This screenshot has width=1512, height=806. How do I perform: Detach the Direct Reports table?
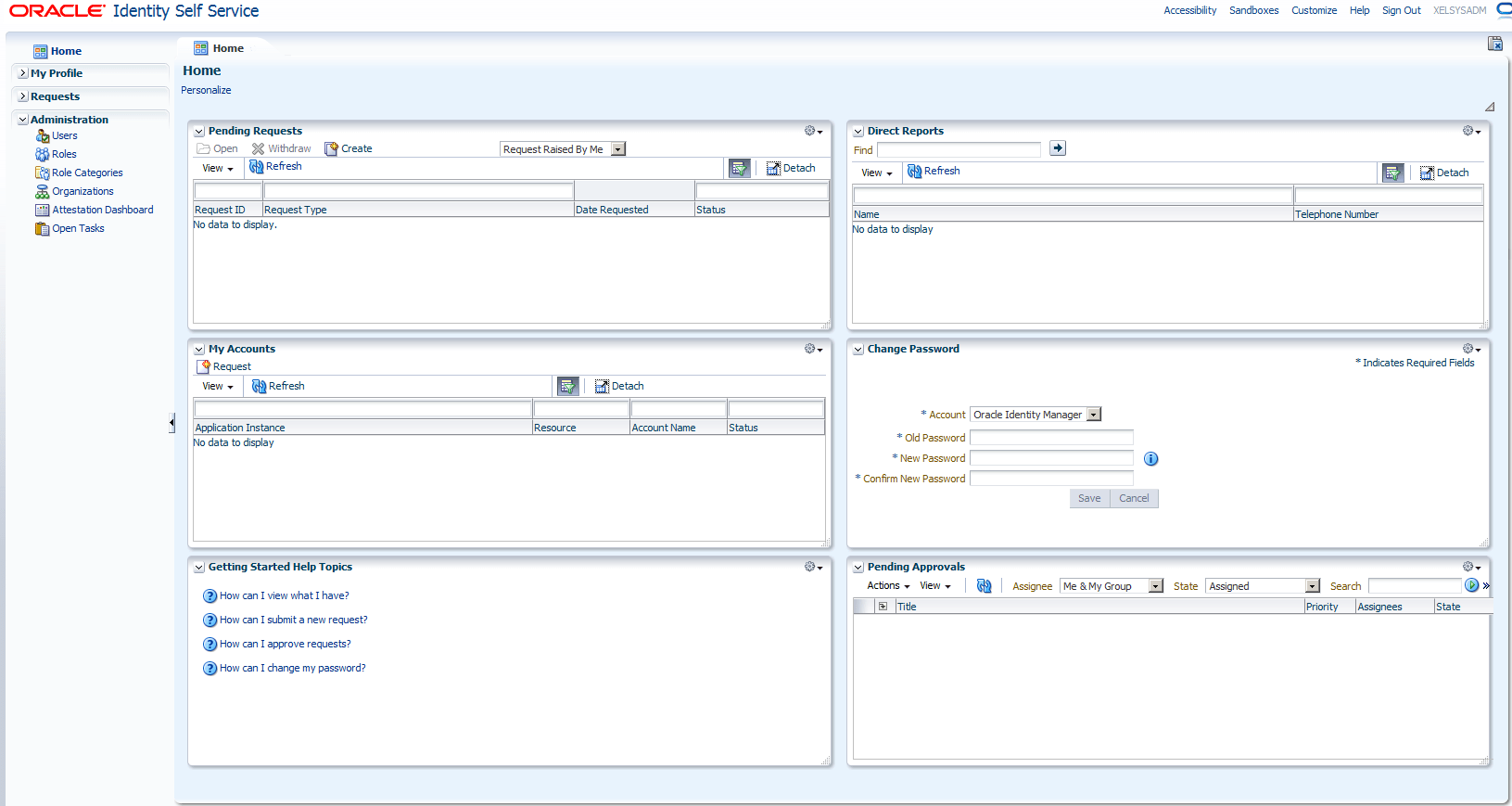pos(1444,173)
